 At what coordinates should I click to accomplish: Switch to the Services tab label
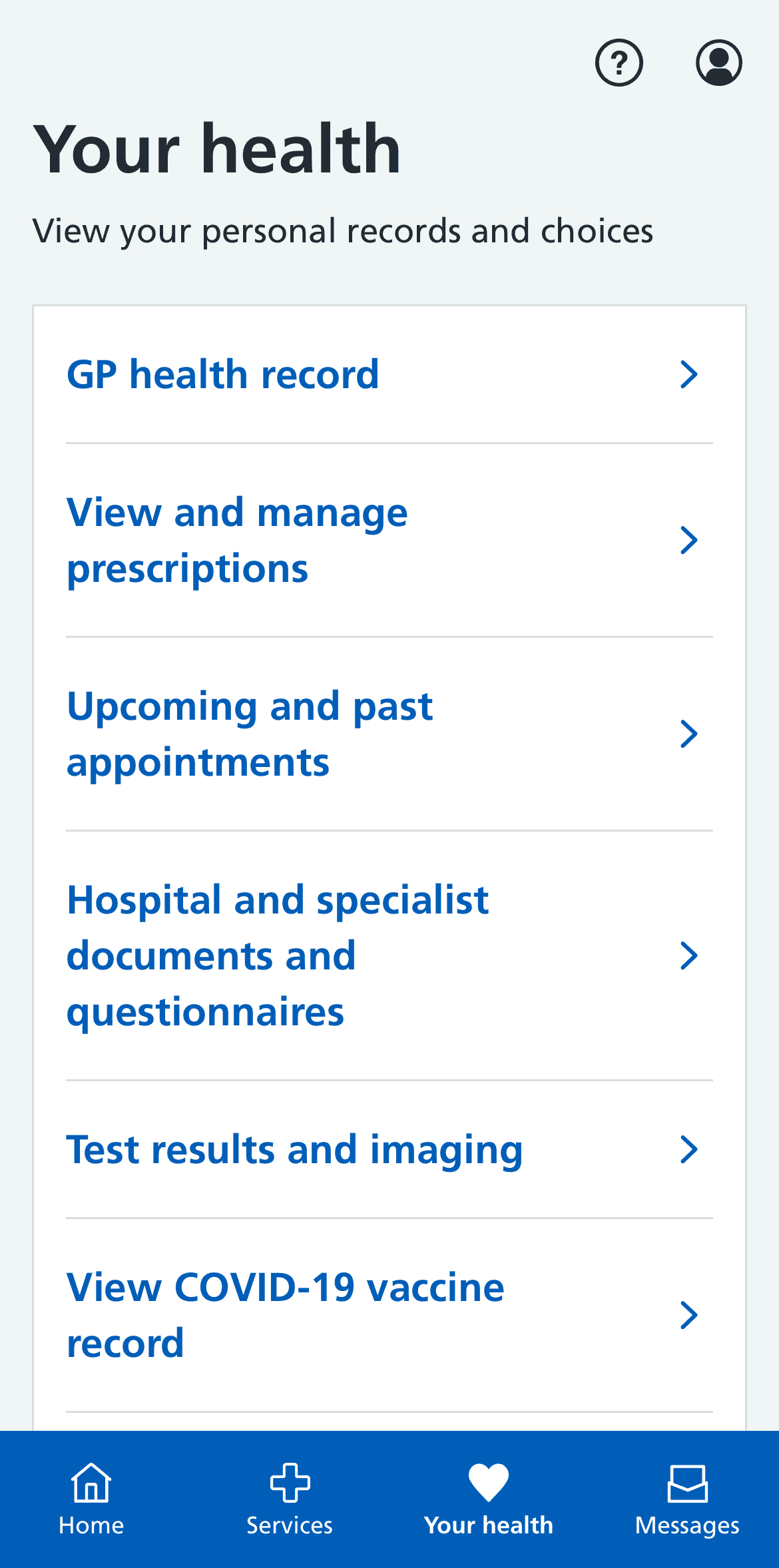pyautogui.click(x=290, y=1525)
